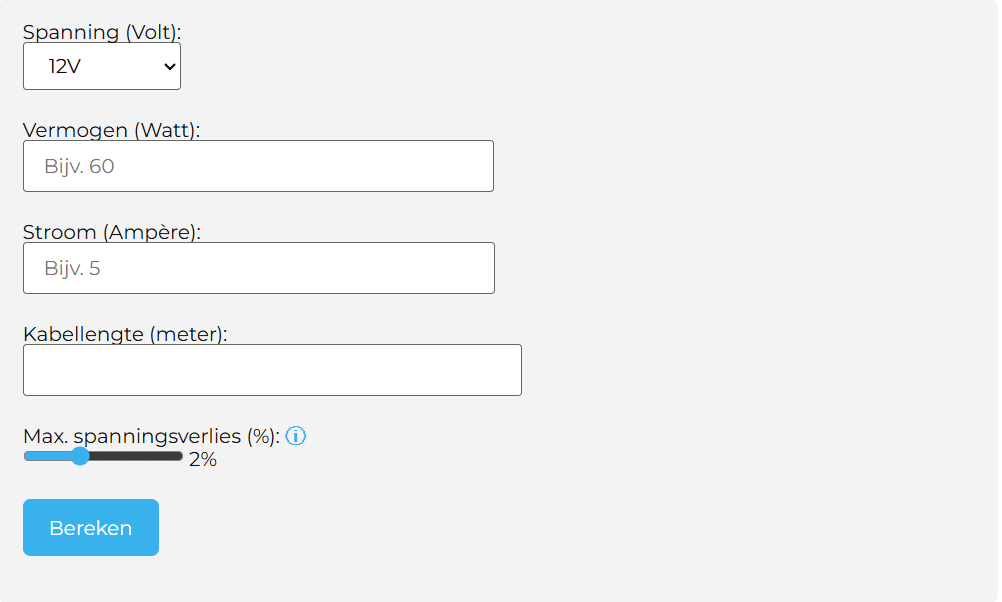Screen dimensions: 1002x602
Task: Click the blue filled part of the slider track
Action: pos(45,456)
